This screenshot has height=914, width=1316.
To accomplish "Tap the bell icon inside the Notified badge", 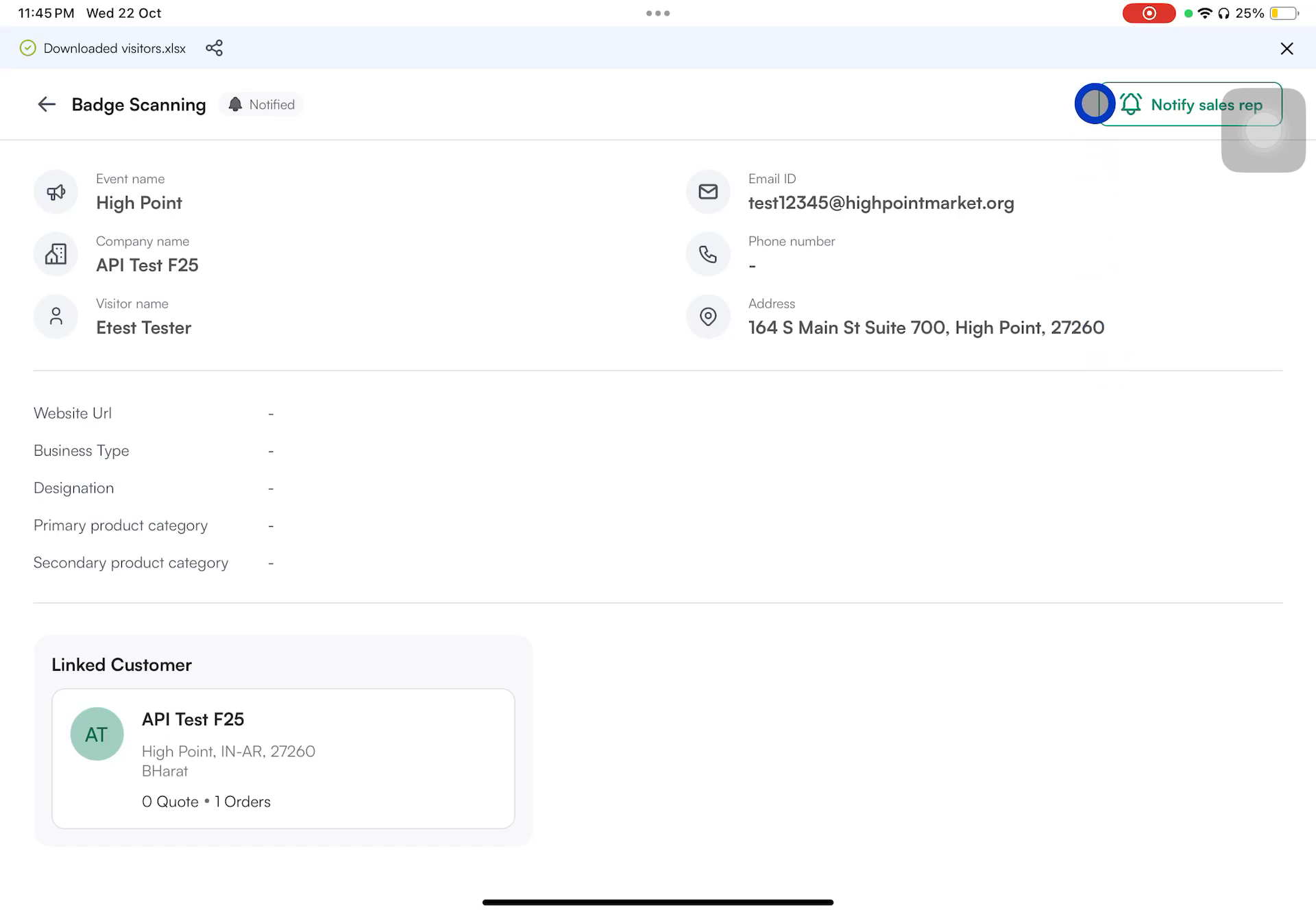I will 236,104.
